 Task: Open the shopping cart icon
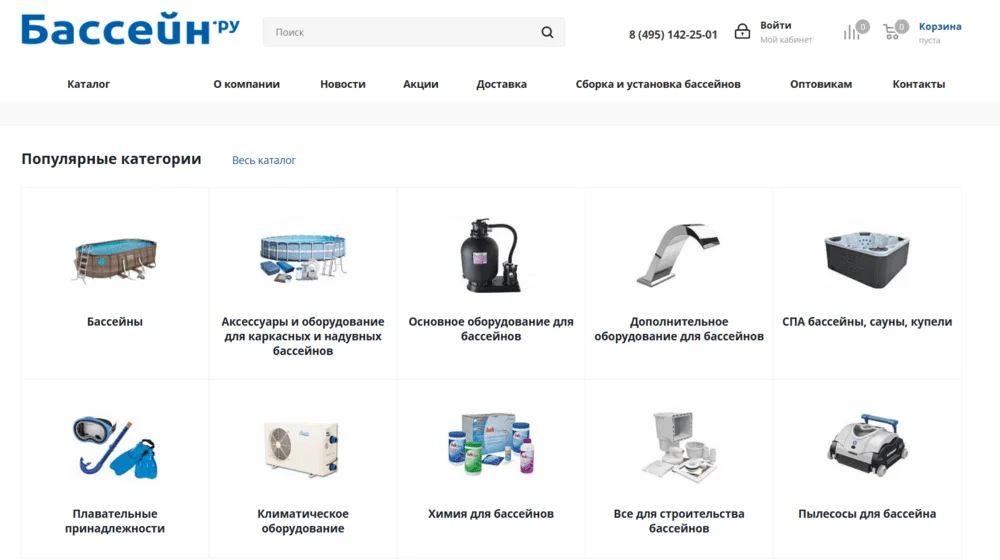click(891, 32)
